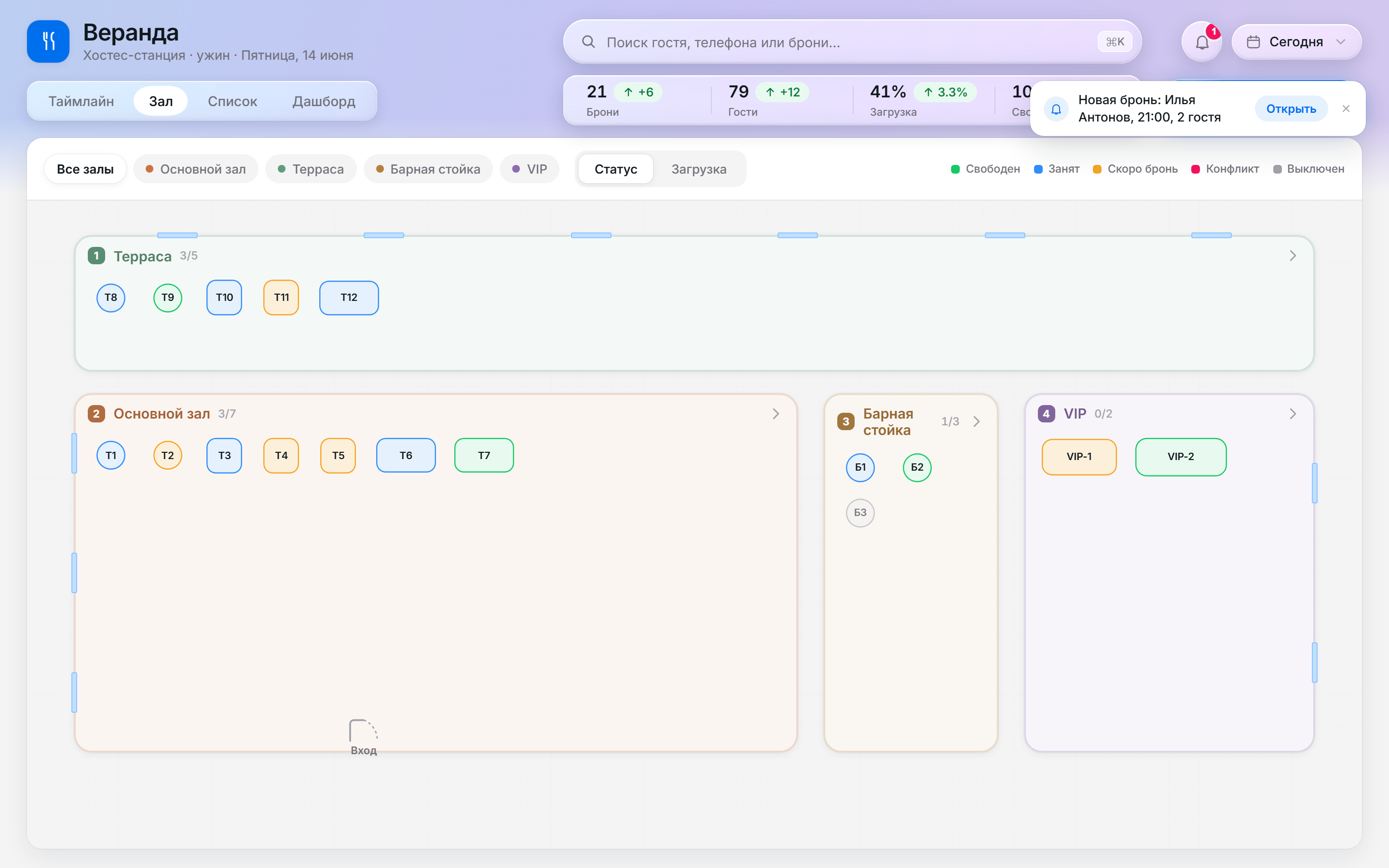1389x868 pixels.
Task: Click Открыть in the new booking toast
Action: tap(1291, 108)
